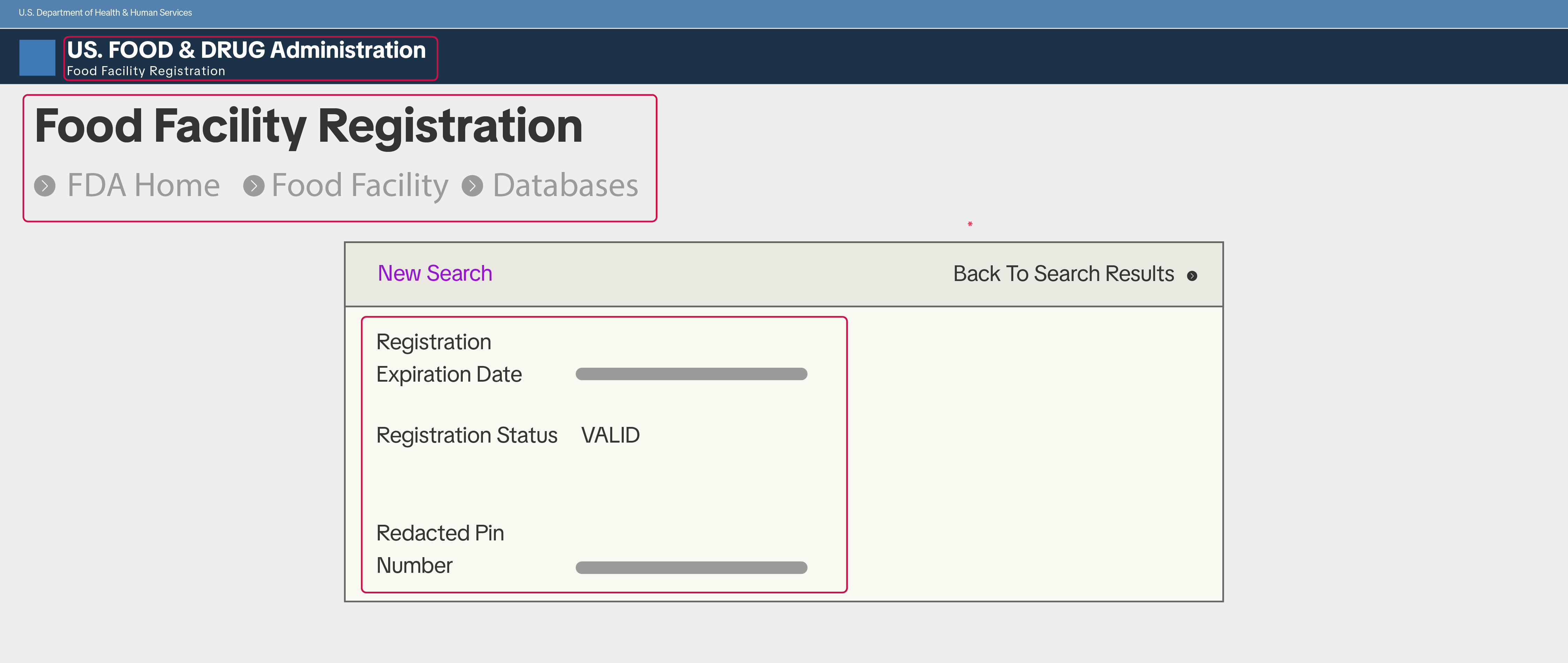Click the small red asterisk marker

coord(970,225)
